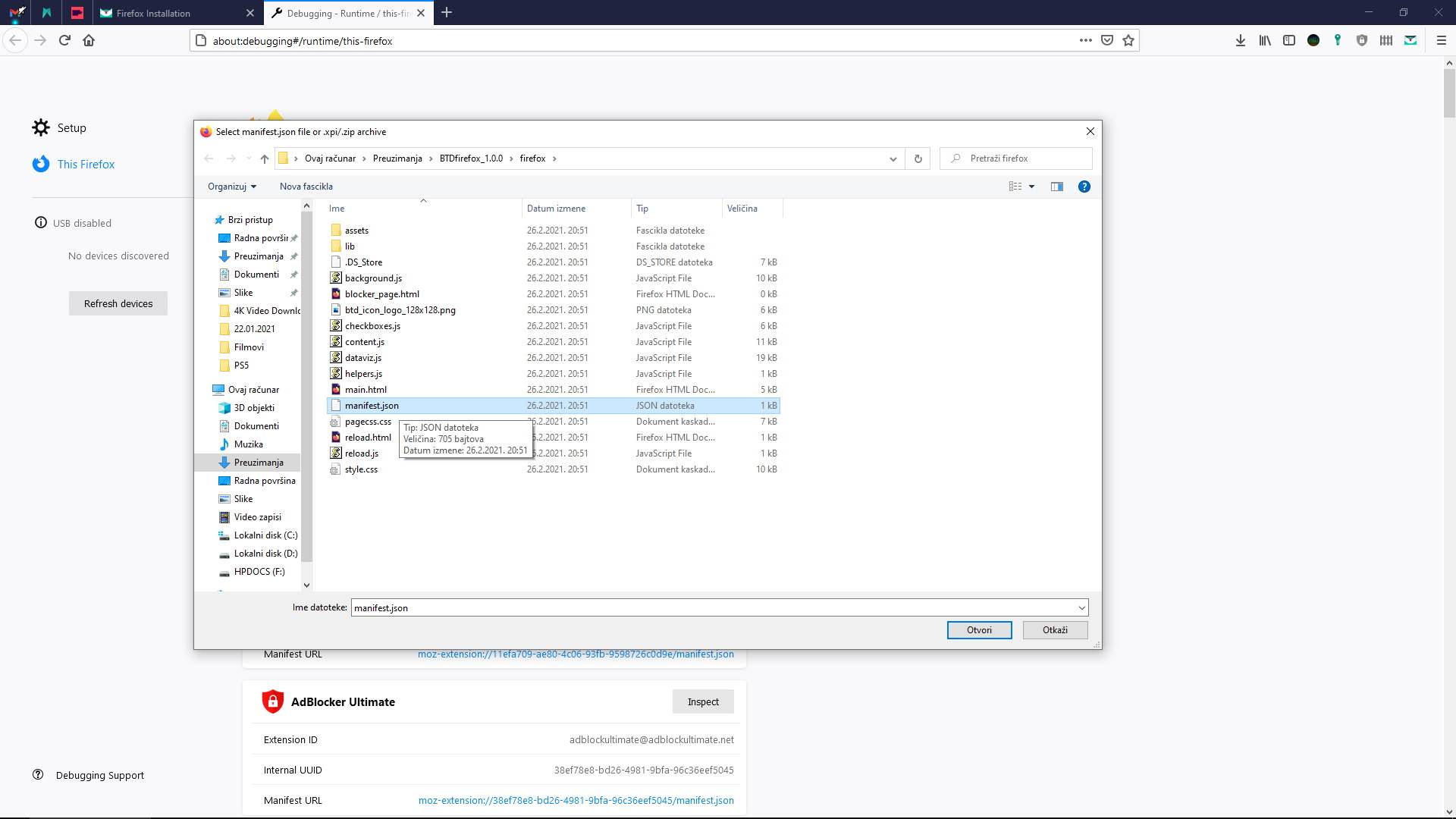1456x819 pixels.
Task: Click the Otvori button
Action: (x=979, y=630)
